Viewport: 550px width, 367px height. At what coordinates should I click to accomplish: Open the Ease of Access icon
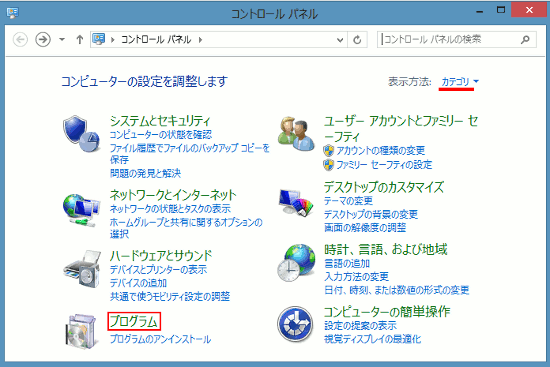point(295,324)
